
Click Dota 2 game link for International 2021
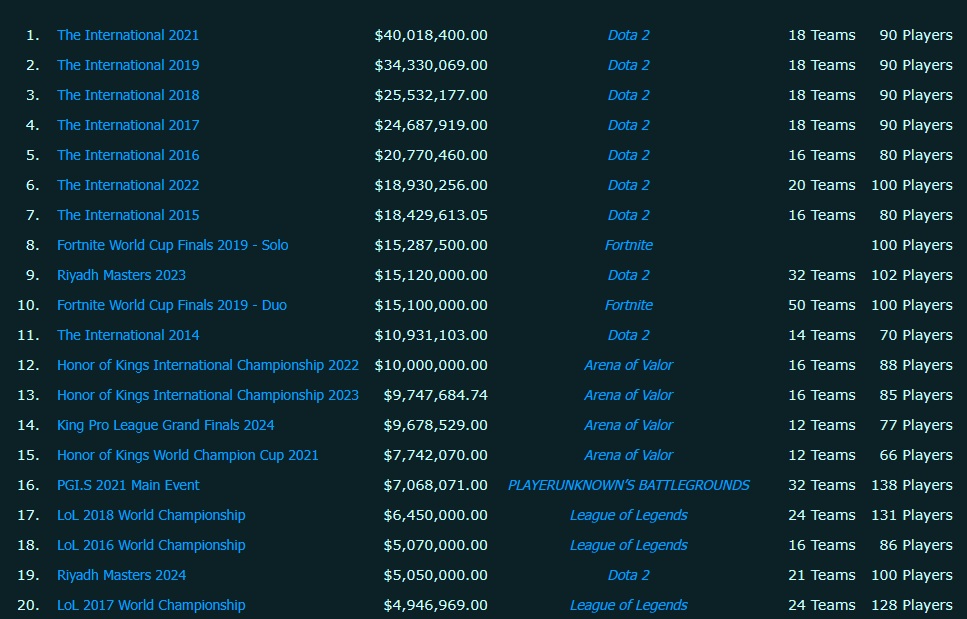(628, 35)
